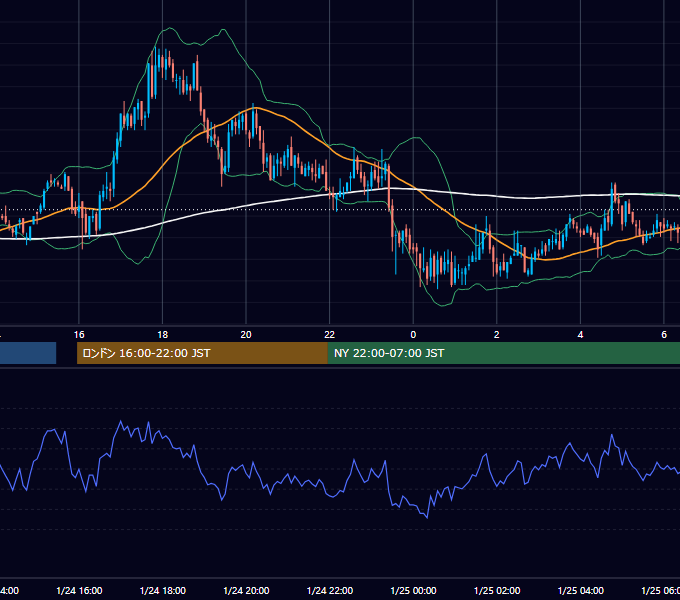Click the 1/24 22:00 date label
Screen dimensions: 680x600
coord(330,590)
